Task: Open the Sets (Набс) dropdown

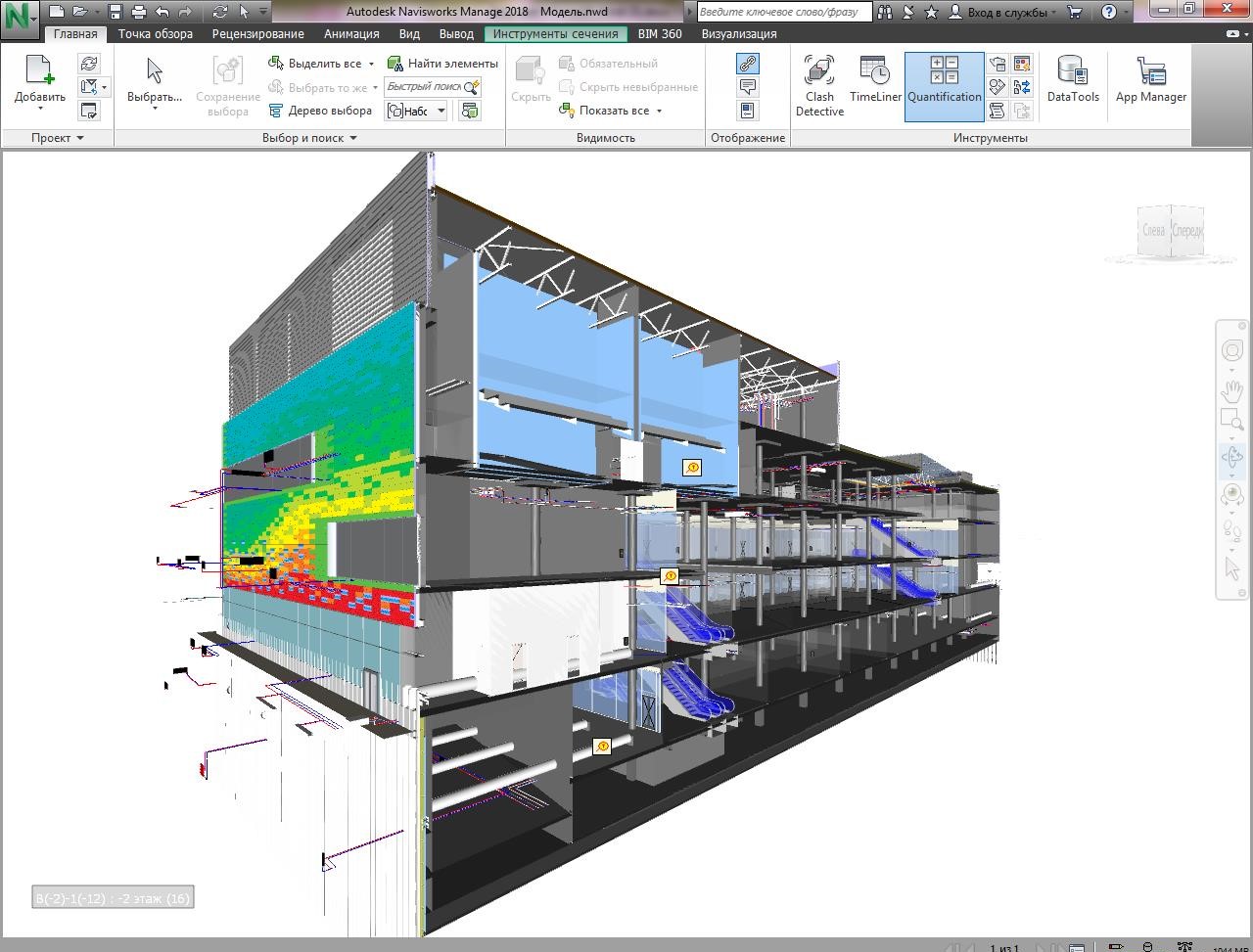Action: click(x=416, y=111)
